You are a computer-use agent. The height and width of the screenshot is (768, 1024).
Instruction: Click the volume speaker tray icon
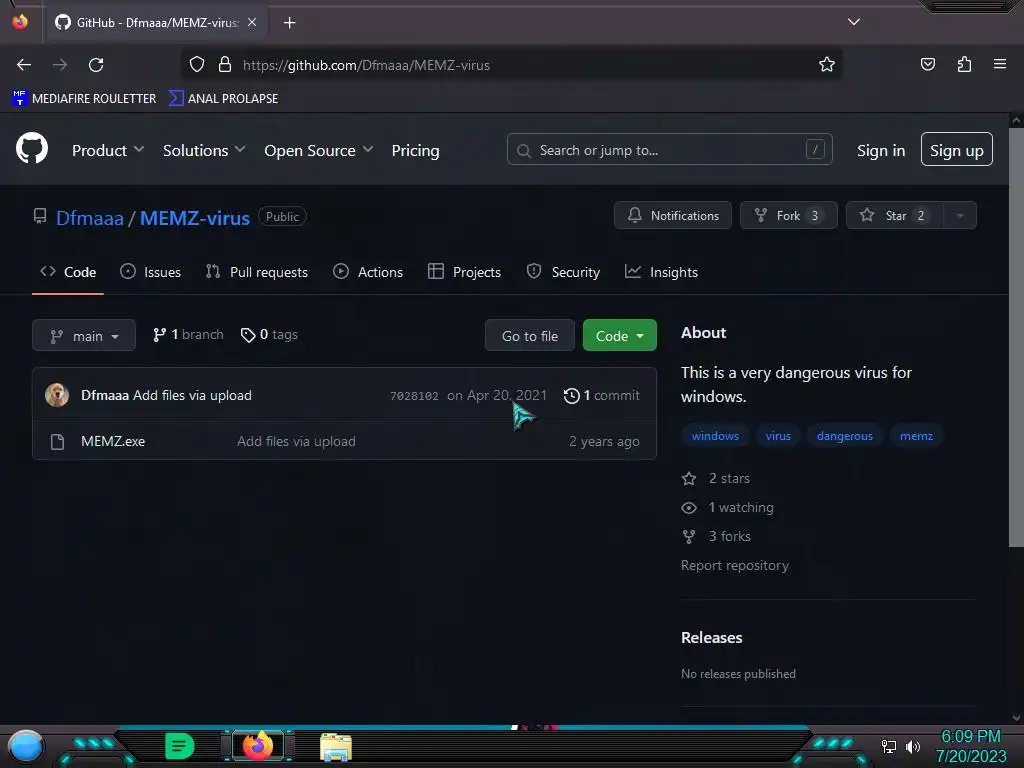coord(912,746)
